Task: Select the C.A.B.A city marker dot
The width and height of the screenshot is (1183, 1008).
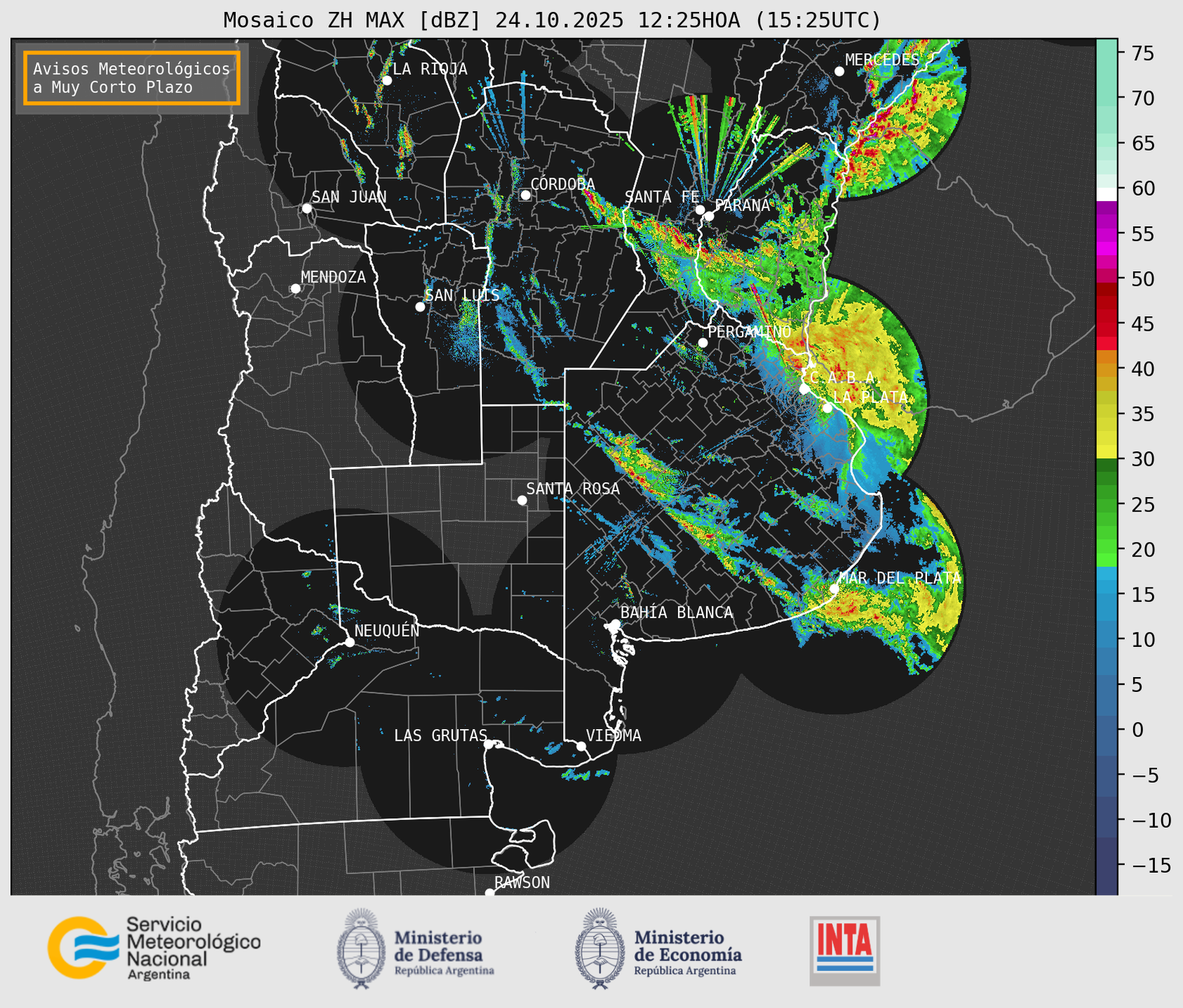Action: click(804, 389)
